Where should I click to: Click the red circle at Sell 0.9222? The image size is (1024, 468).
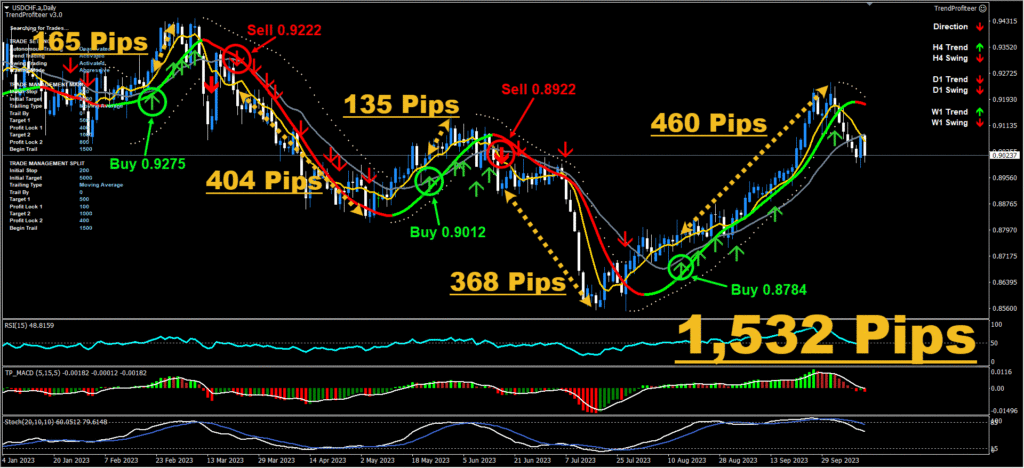click(237, 58)
